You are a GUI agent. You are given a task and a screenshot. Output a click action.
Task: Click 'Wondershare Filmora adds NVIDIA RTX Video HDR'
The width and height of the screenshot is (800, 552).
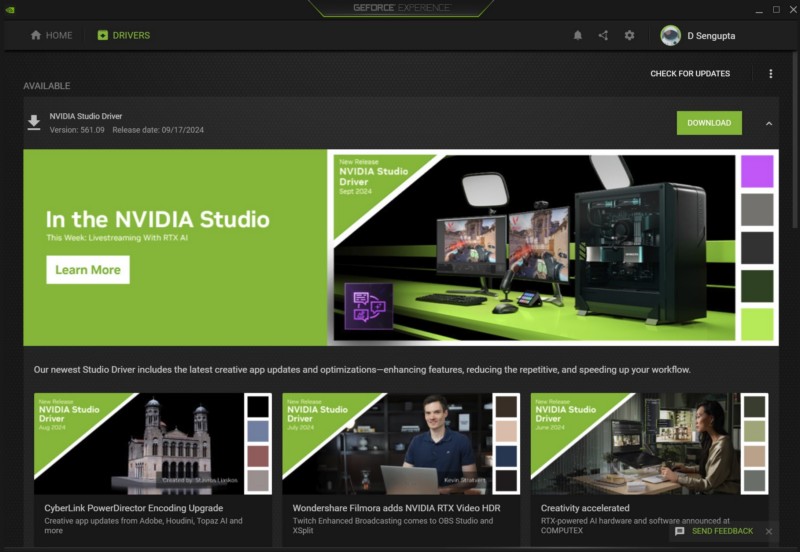396,508
